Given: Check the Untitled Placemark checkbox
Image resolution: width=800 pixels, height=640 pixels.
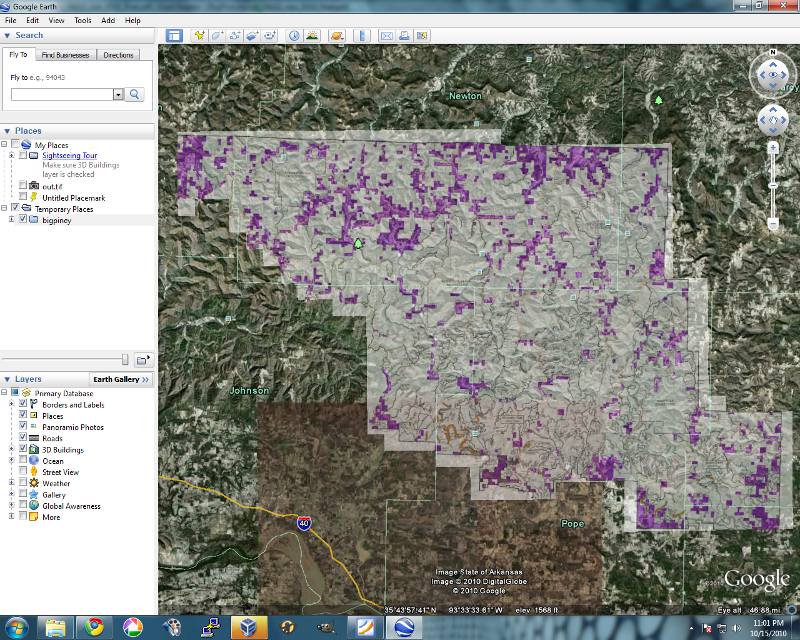Looking at the screenshot, I should [23, 196].
